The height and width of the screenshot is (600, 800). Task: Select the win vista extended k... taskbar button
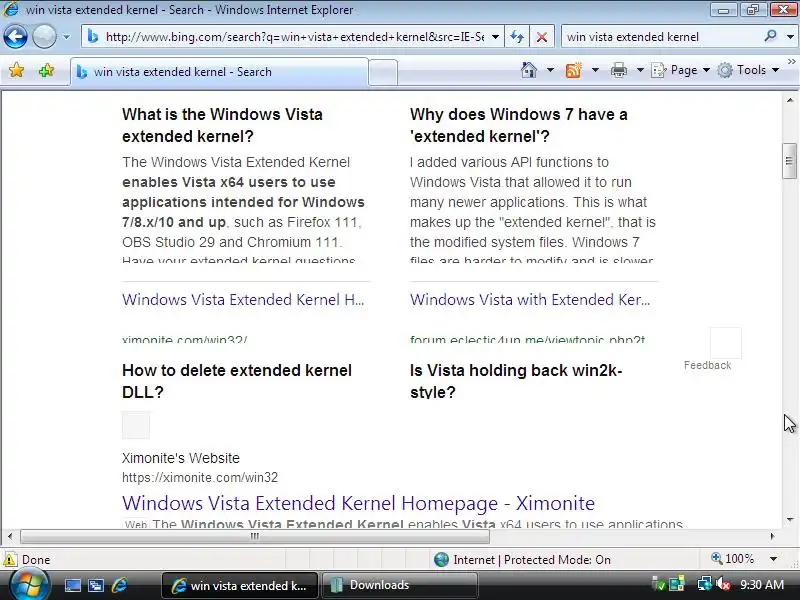(240, 585)
